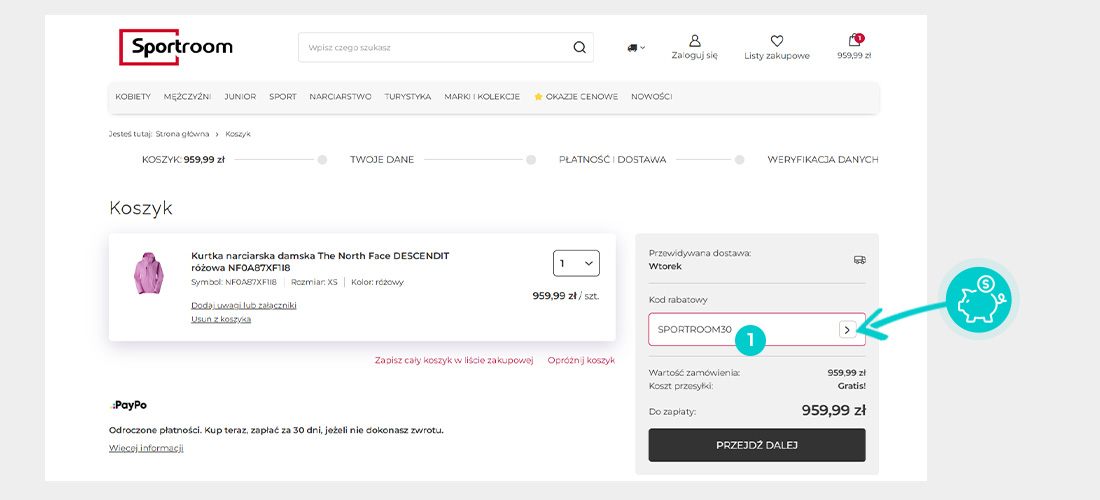This screenshot has width=1100, height=500.
Task: Open the shopping cart icon
Action: (854, 41)
